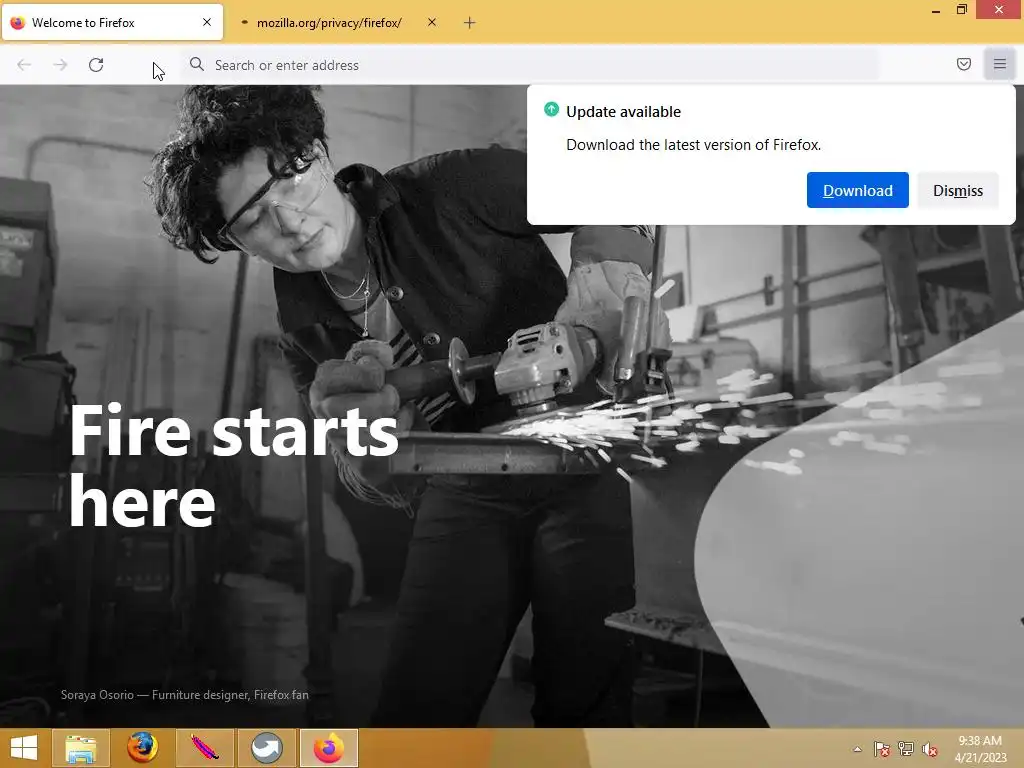1024x768 pixels.
Task: Select the active Firefox taskbar button
Action: tap(328, 748)
